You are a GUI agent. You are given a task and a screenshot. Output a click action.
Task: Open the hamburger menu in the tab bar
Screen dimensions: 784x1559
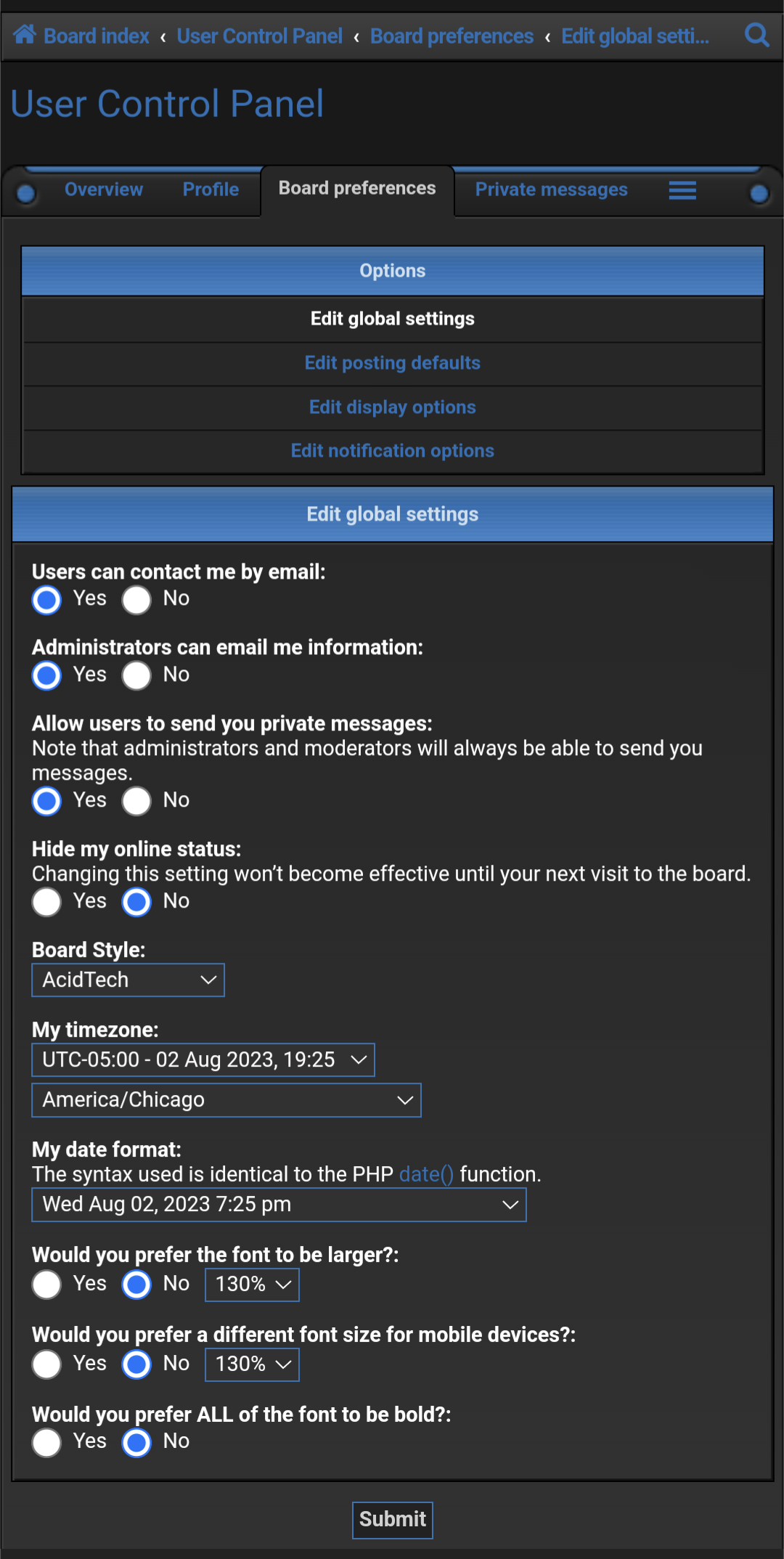pyautogui.click(x=682, y=190)
